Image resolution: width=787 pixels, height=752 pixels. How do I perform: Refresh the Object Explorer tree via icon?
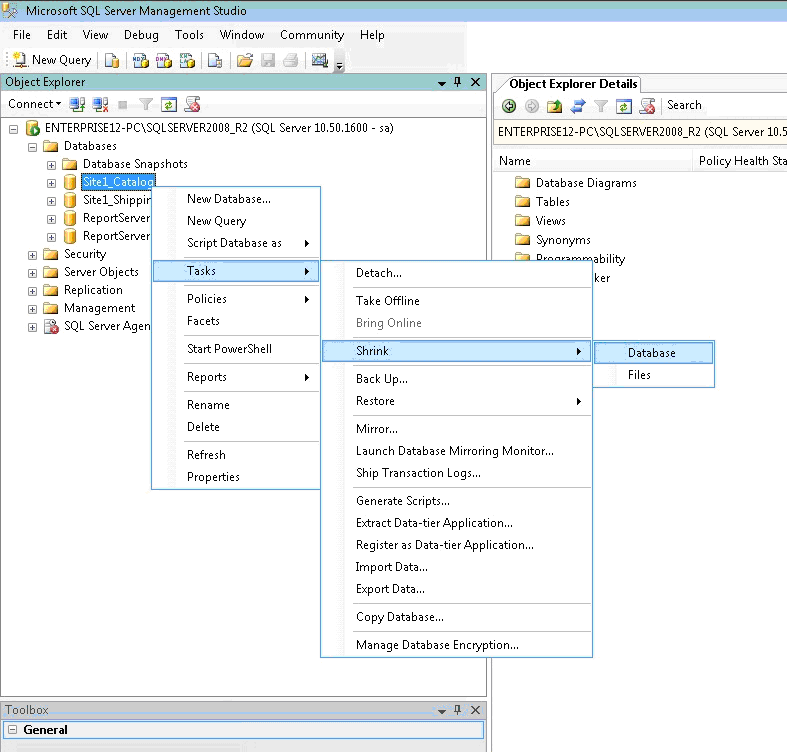(169, 104)
